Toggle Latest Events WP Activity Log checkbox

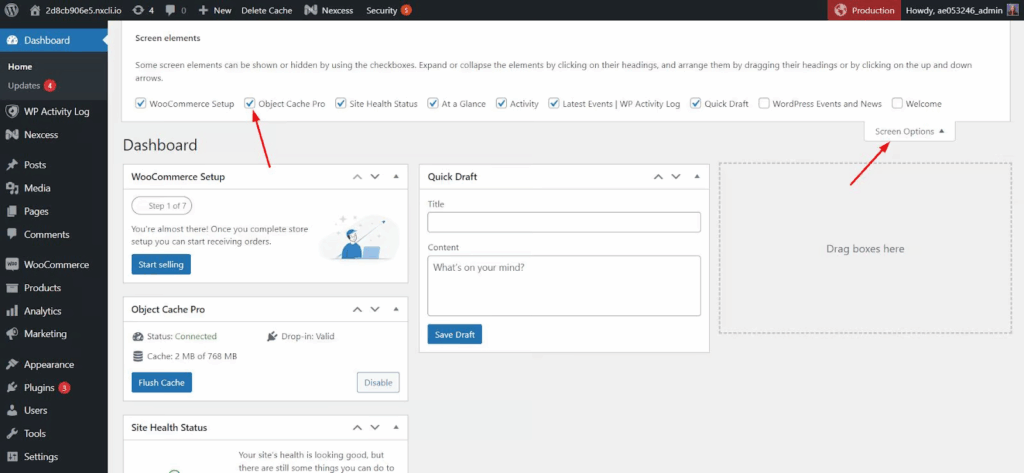pyautogui.click(x=554, y=103)
